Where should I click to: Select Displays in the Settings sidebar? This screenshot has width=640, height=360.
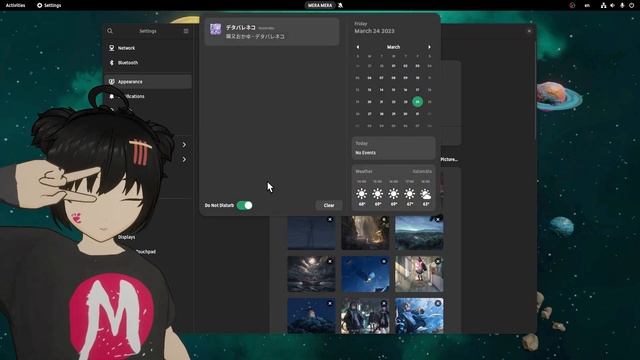coord(127,237)
